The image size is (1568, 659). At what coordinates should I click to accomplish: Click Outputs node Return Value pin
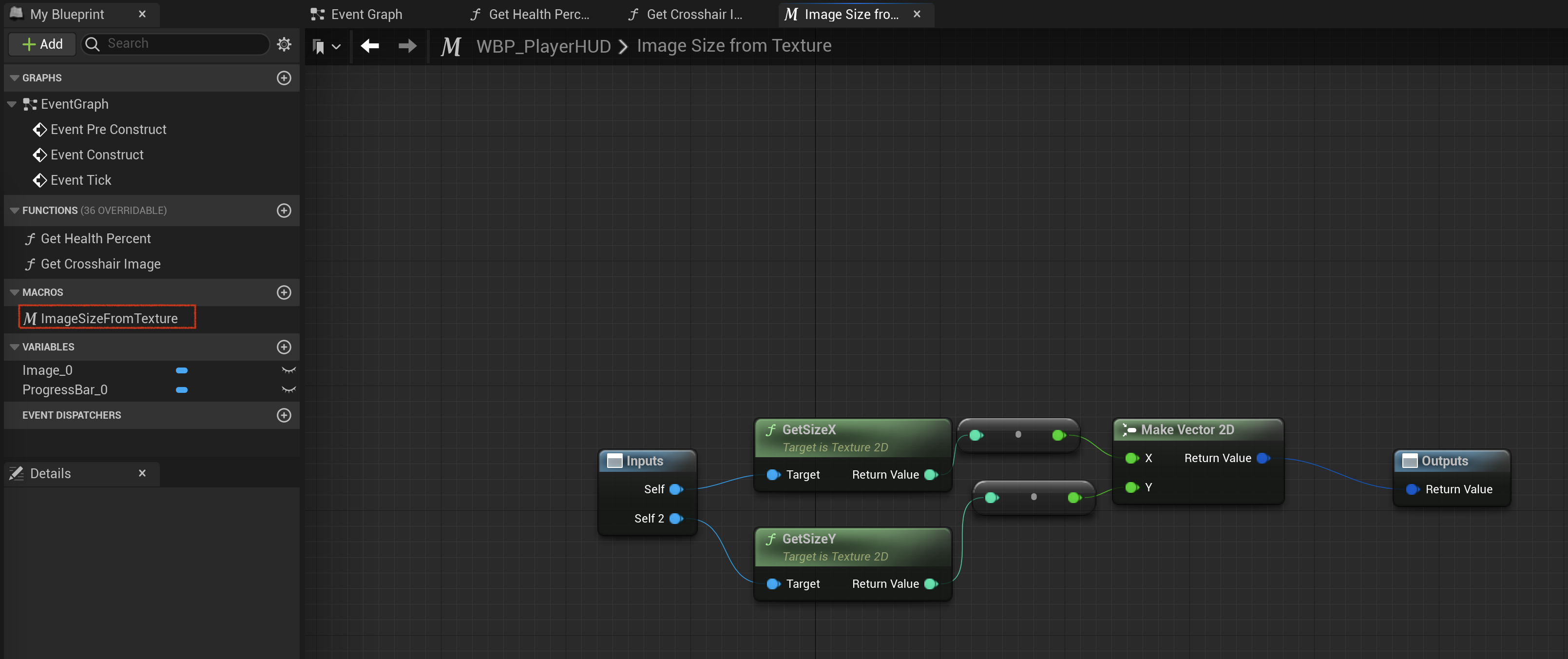tap(1412, 489)
